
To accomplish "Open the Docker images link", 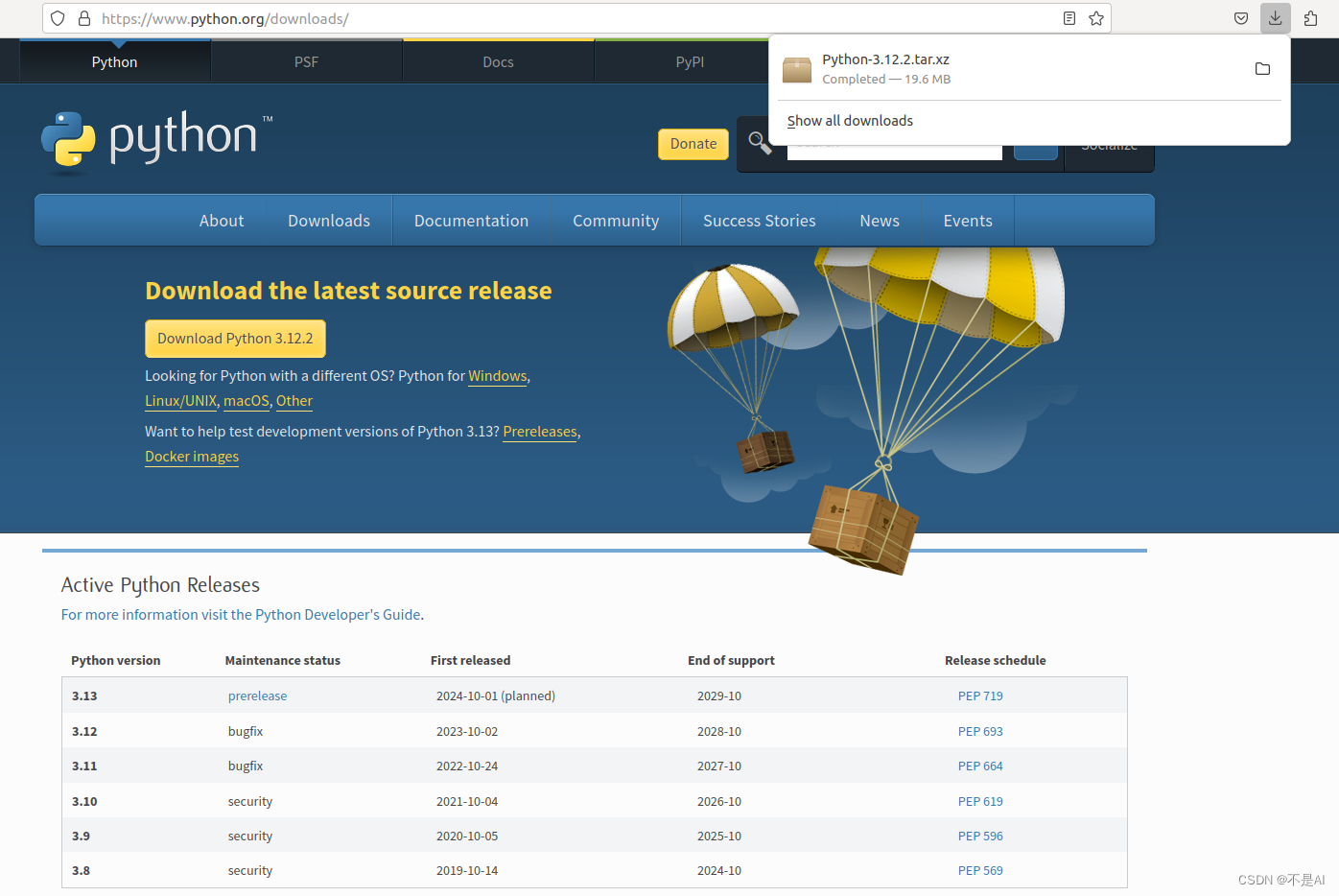I will [192, 457].
